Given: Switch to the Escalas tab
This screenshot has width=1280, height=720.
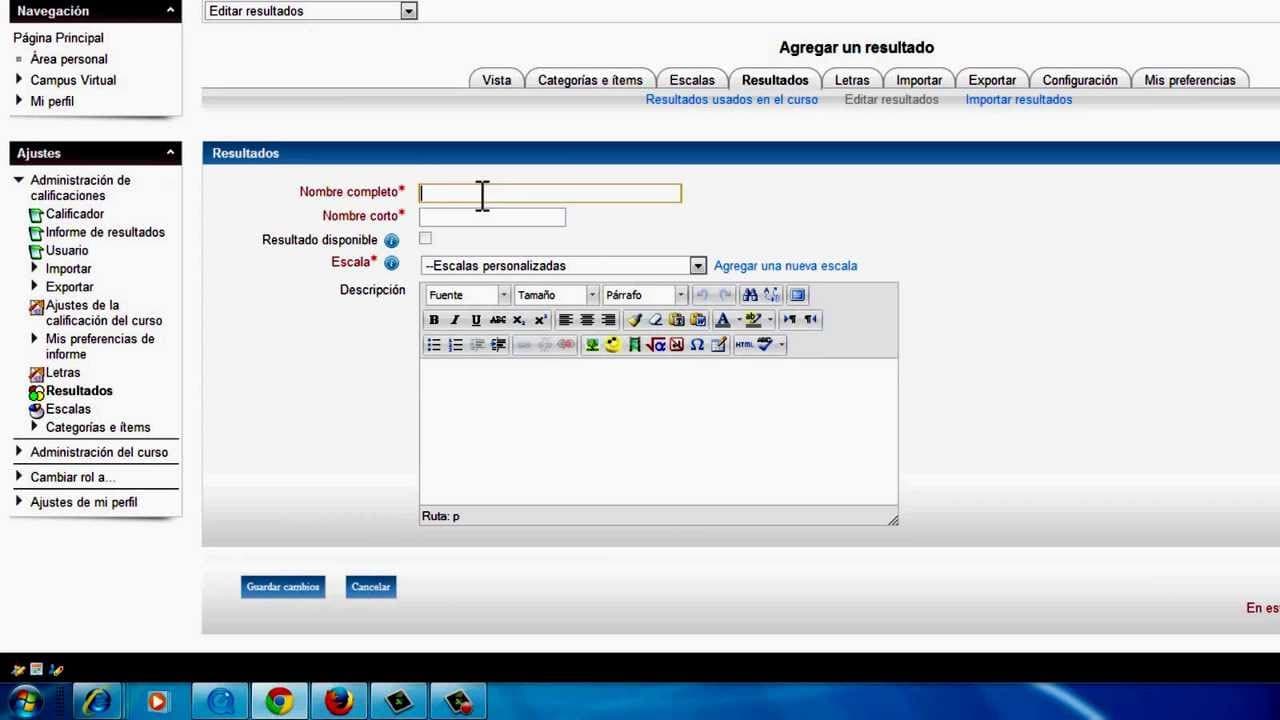Looking at the screenshot, I should 692,80.
